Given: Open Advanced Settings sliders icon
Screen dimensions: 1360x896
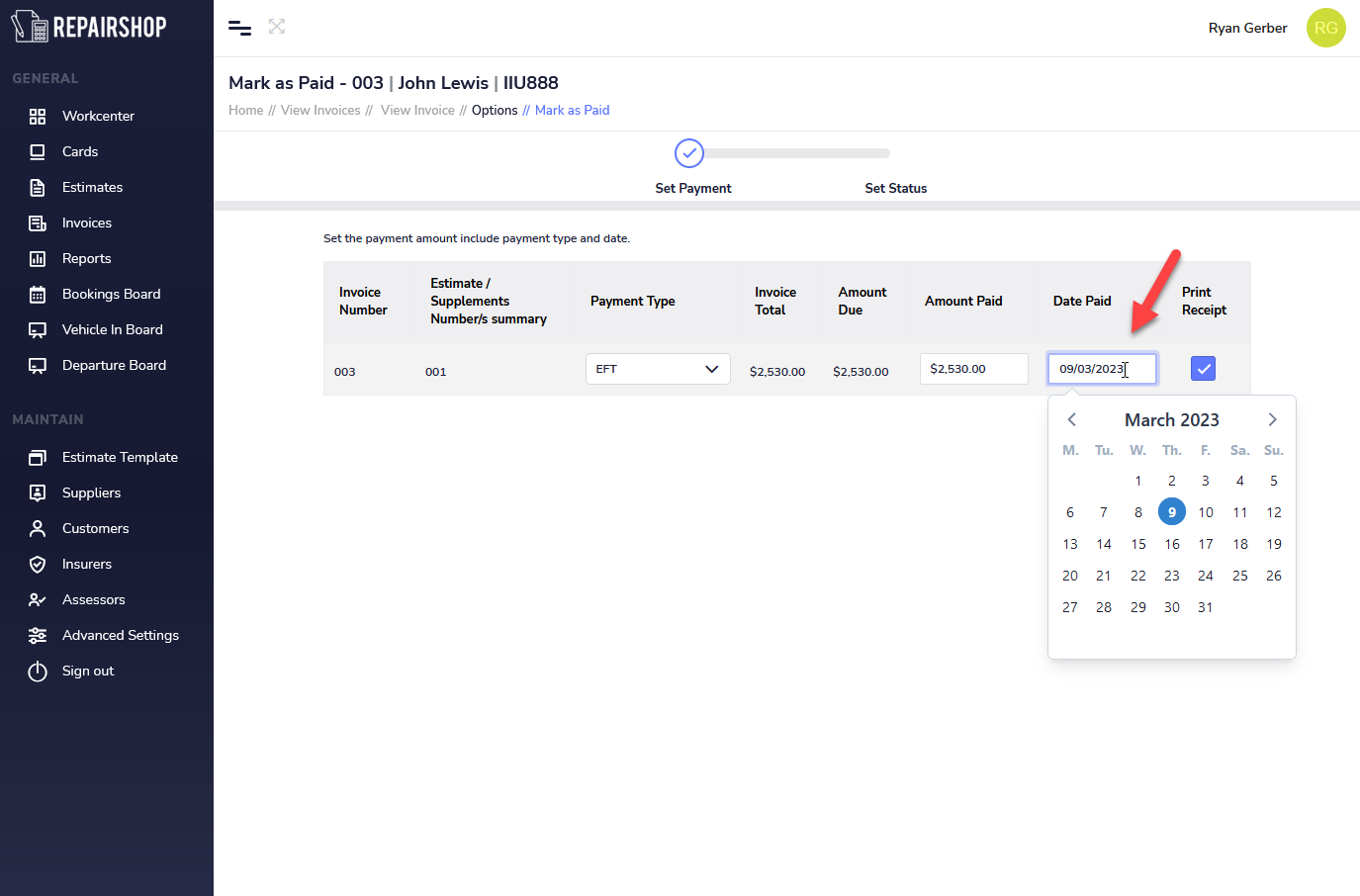Looking at the screenshot, I should 38,635.
